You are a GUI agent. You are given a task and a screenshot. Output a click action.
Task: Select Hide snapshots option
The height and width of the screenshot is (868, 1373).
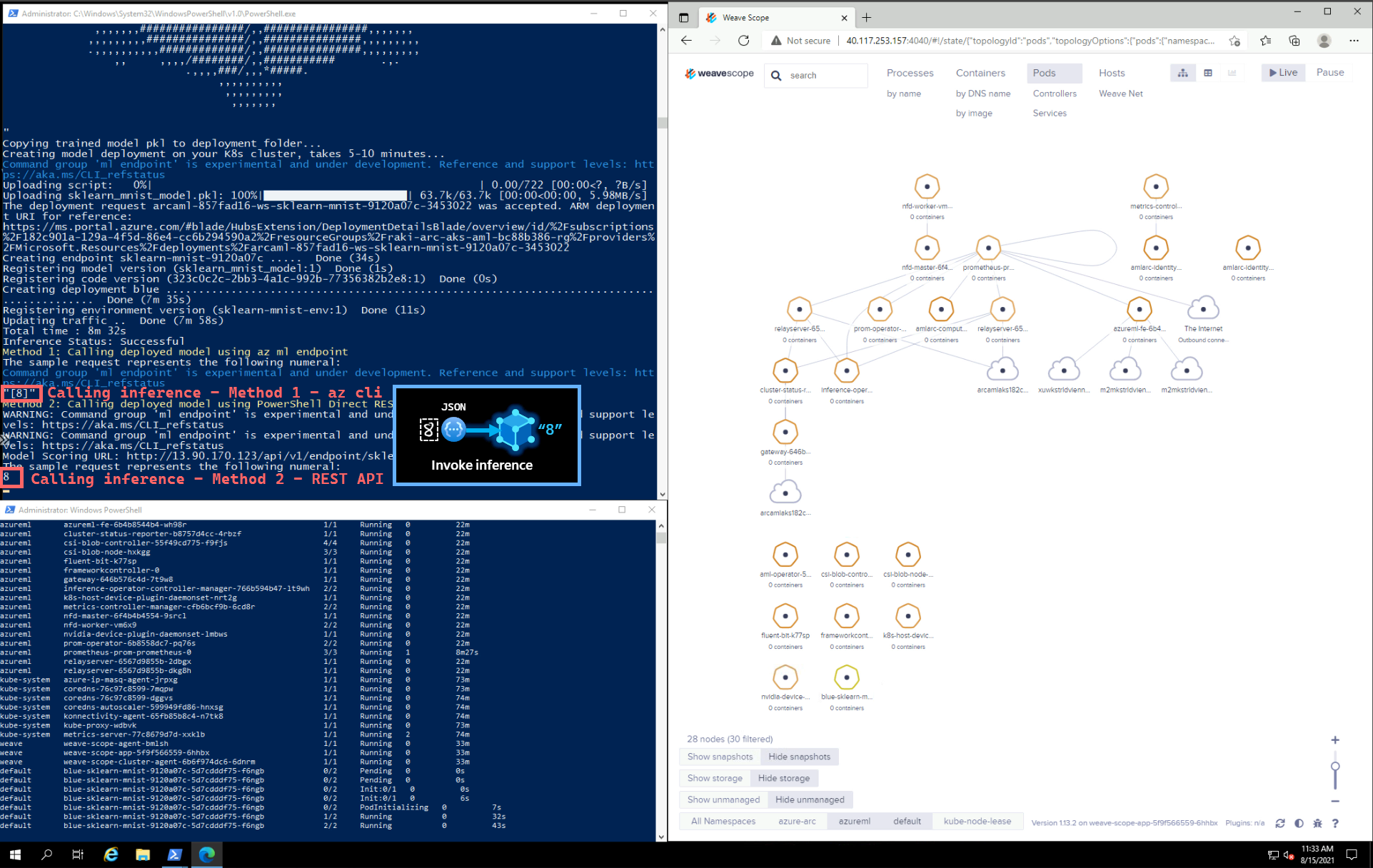coord(799,757)
